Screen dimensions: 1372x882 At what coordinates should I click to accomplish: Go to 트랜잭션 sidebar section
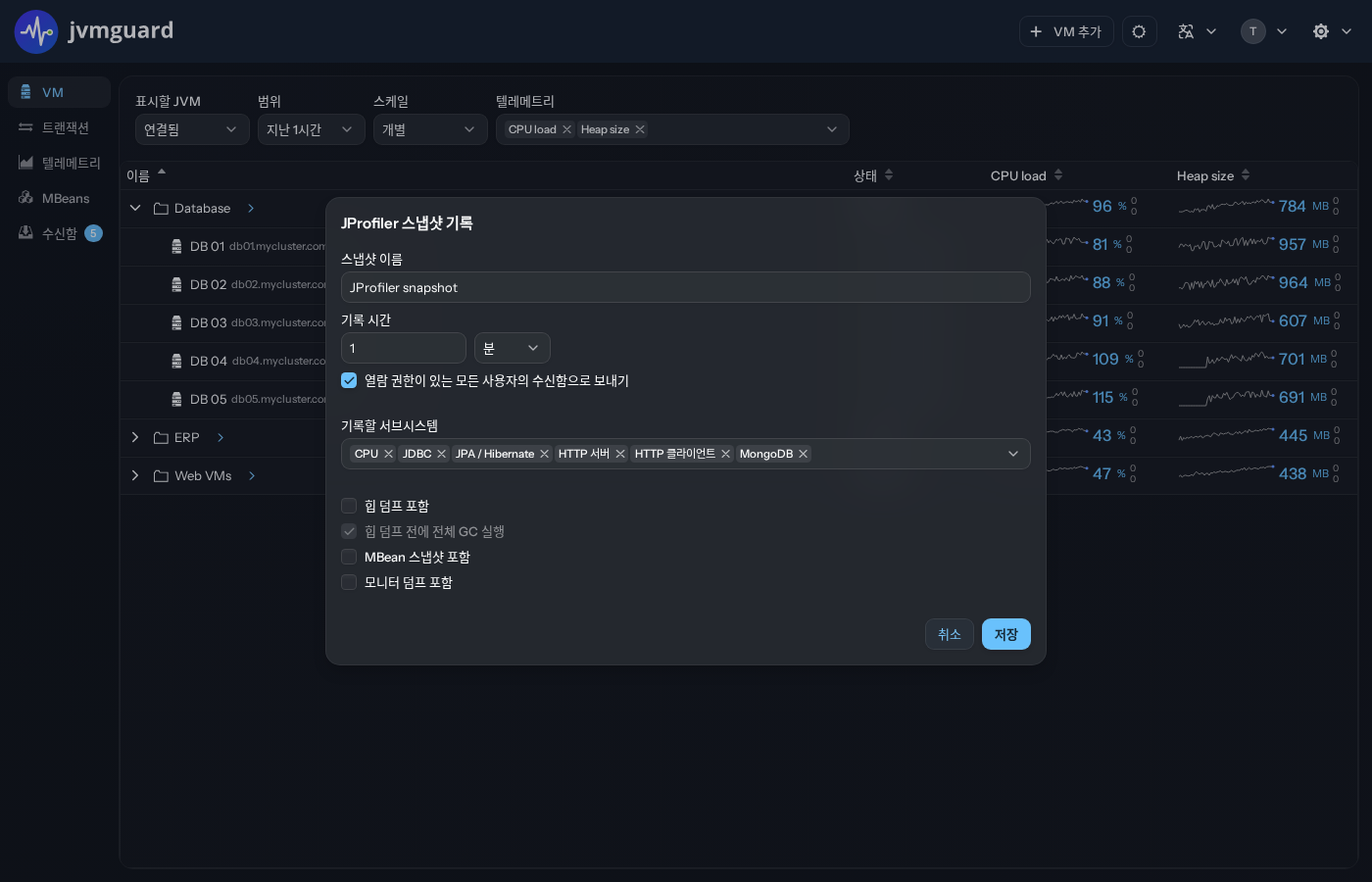click(x=59, y=127)
